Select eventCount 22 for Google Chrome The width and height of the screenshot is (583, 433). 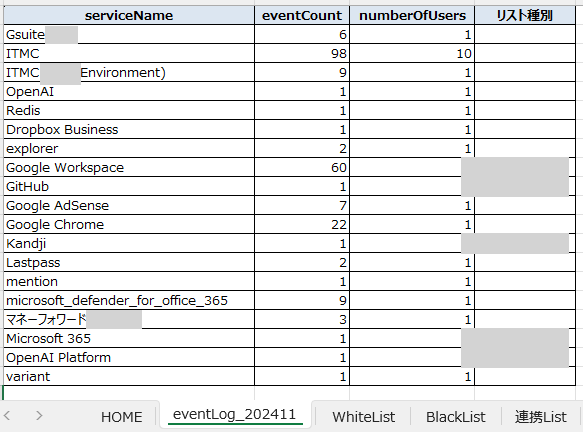302,224
